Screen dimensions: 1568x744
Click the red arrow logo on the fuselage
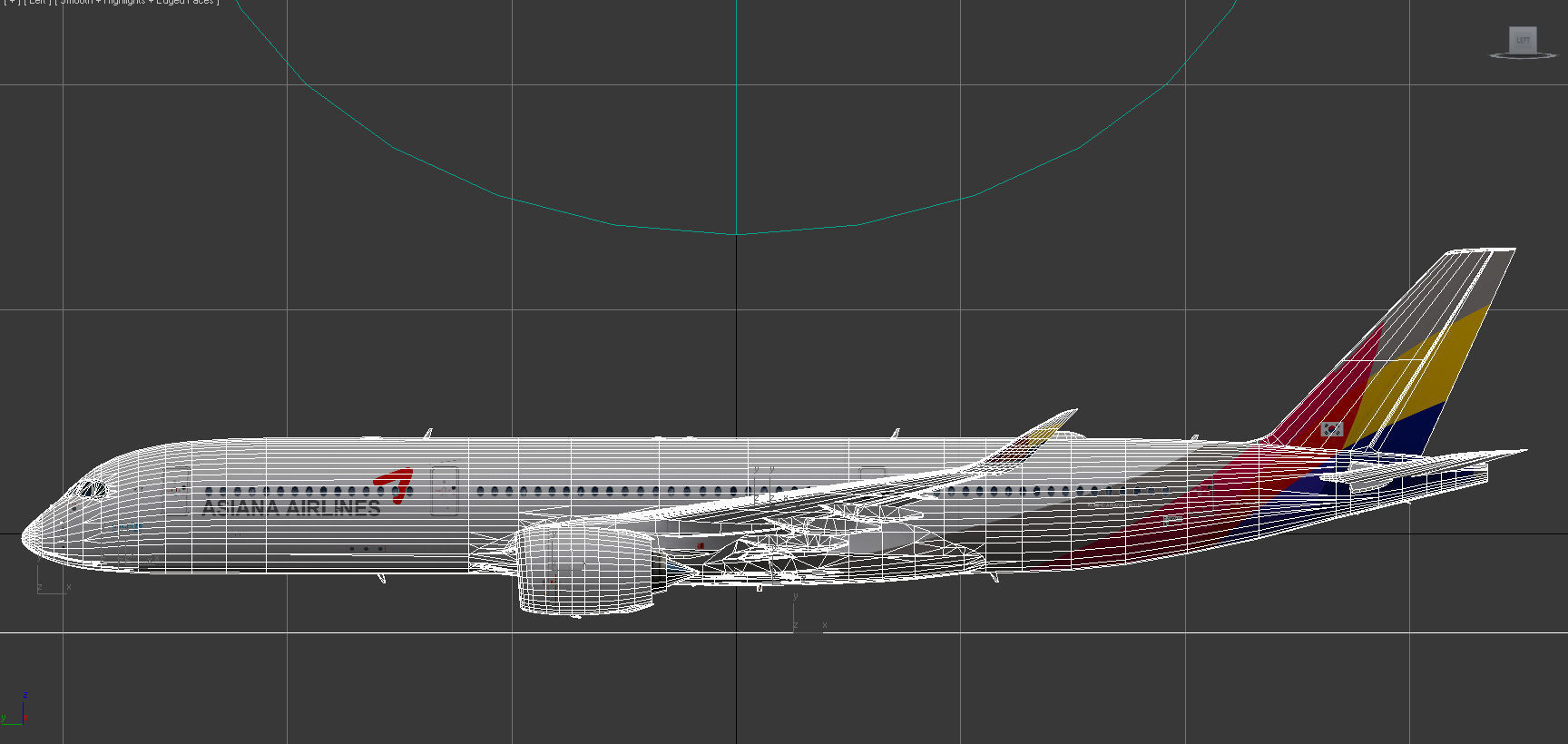tap(395, 485)
